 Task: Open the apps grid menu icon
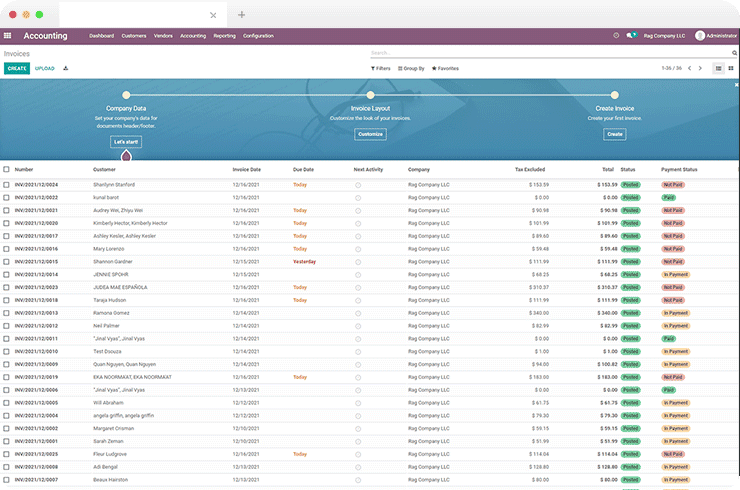coord(8,36)
